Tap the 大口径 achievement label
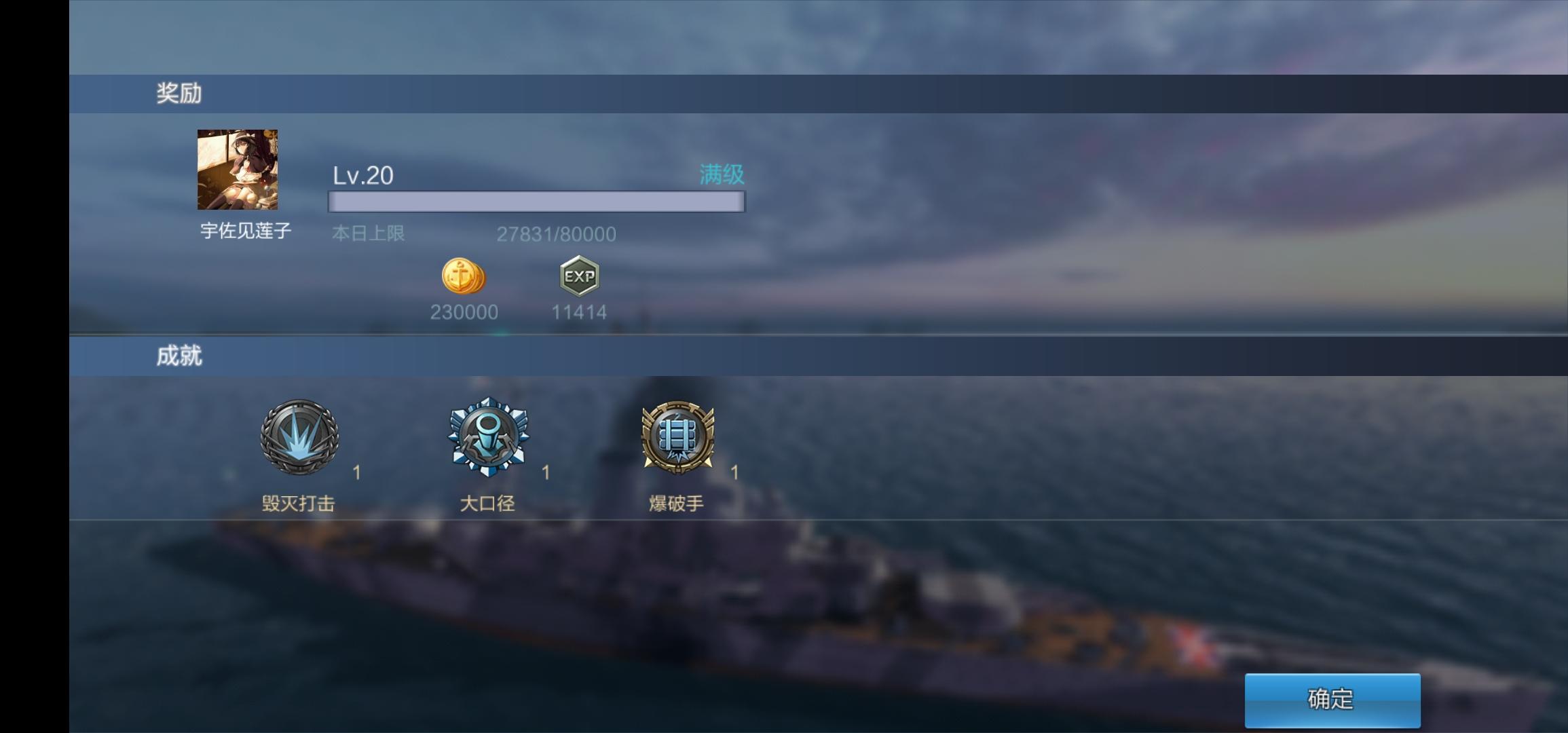This screenshot has height=733, width=1568. tap(487, 504)
